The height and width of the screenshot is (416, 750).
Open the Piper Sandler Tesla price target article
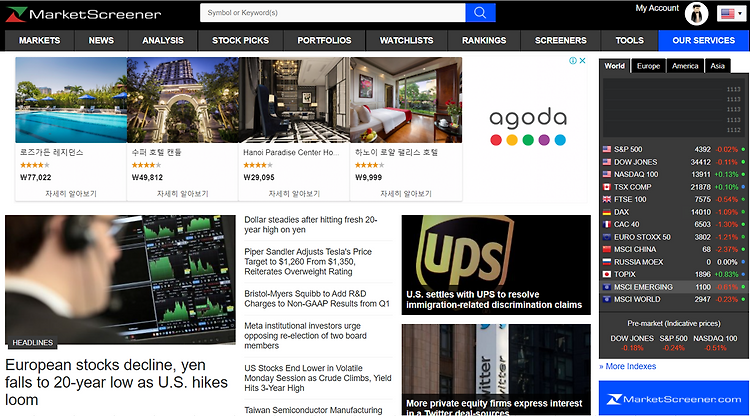(x=308, y=262)
